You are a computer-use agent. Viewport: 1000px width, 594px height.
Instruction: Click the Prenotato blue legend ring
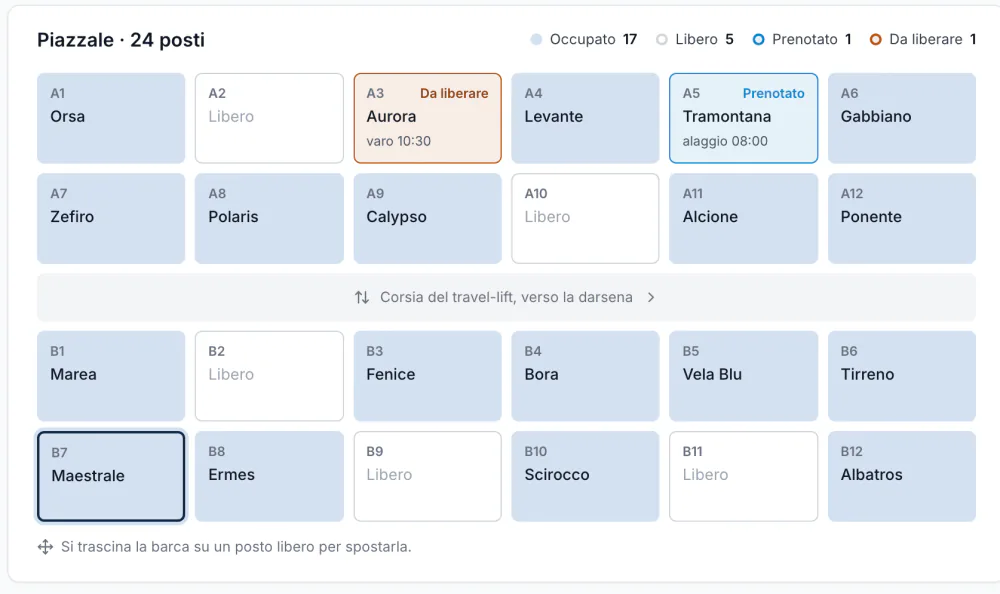click(x=758, y=40)
